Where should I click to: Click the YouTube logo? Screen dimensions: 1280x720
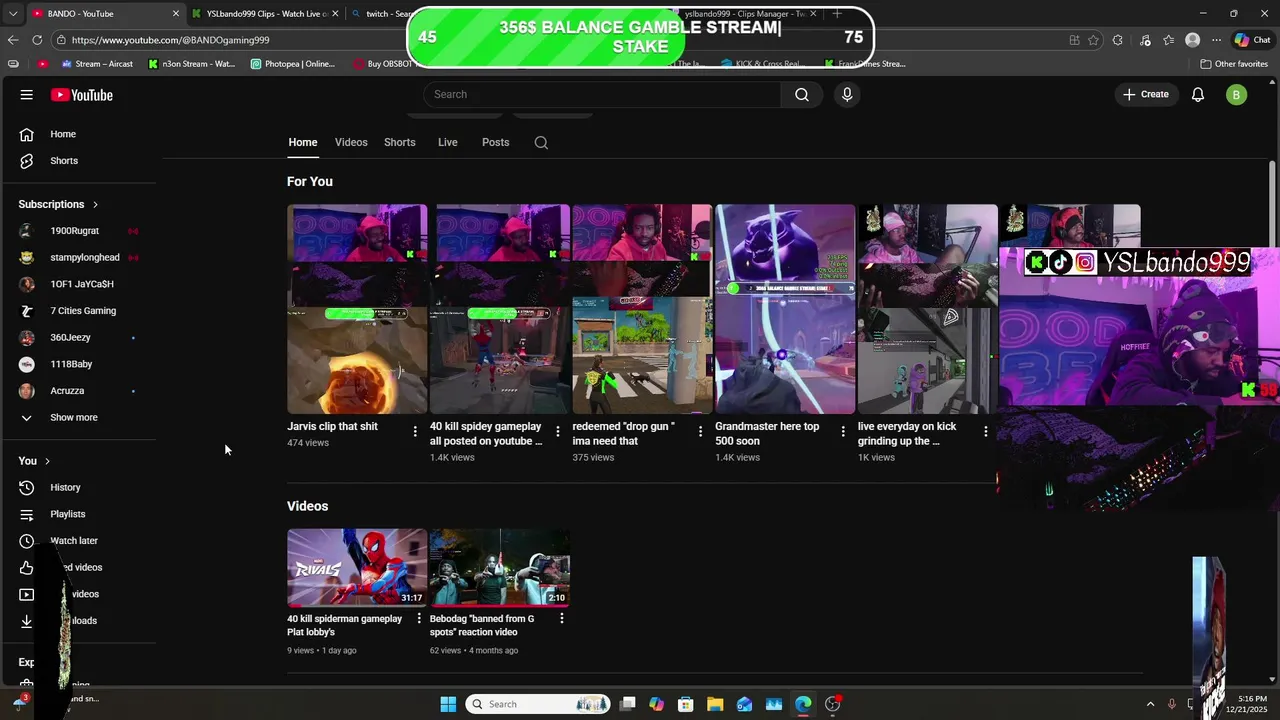[82, 95]
